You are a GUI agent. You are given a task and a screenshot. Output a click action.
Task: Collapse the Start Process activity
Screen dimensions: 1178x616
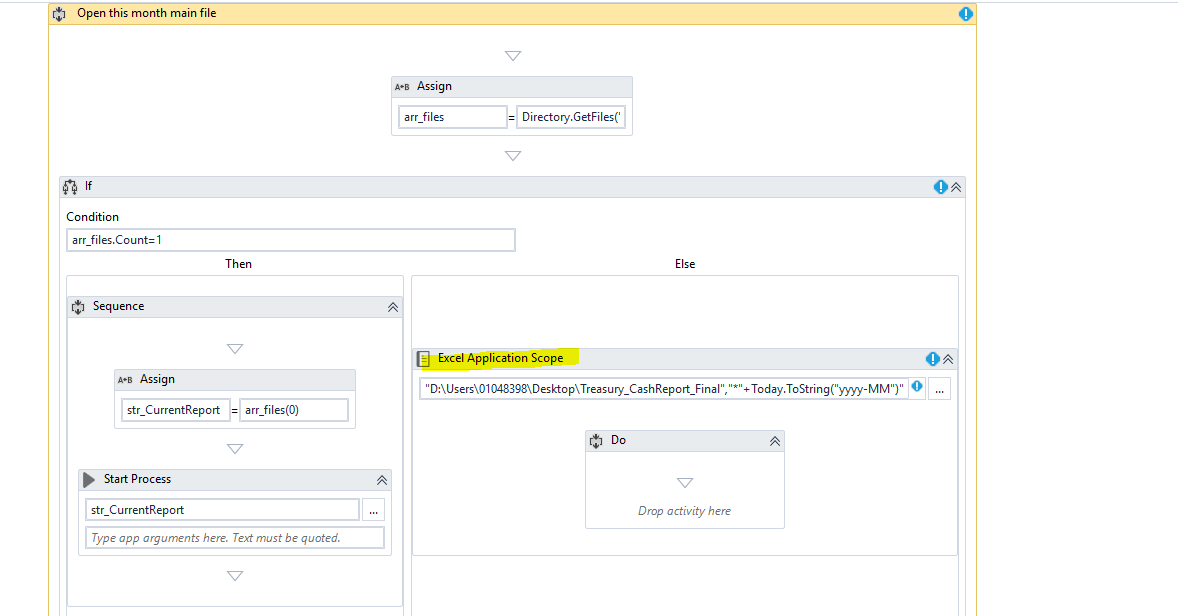click(x=382, y=479)
